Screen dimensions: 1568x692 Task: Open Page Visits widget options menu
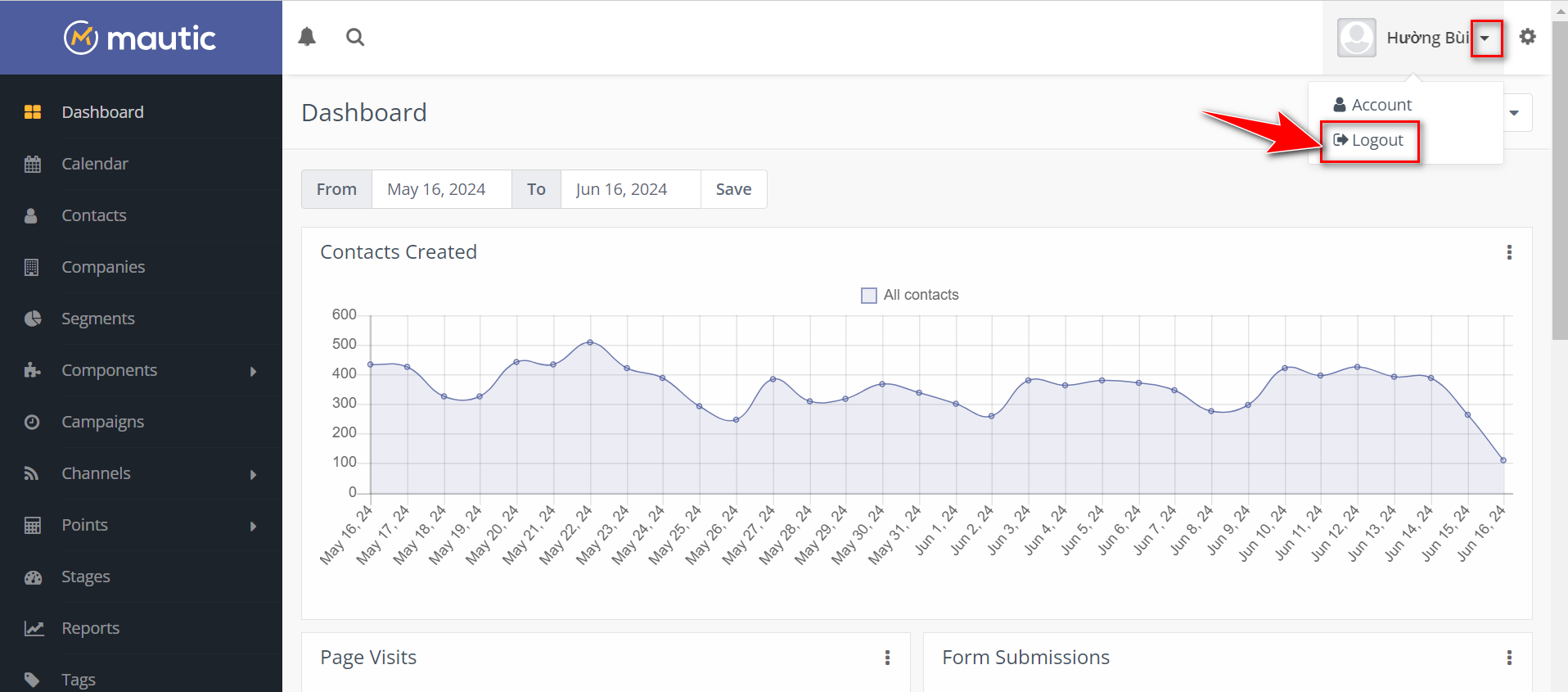(887, 658)
